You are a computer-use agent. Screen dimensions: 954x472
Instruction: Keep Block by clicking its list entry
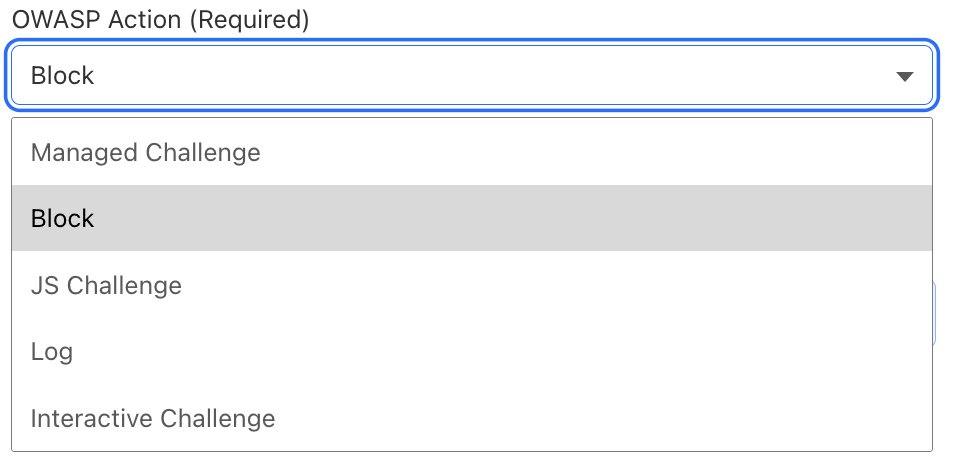point(63,219)
